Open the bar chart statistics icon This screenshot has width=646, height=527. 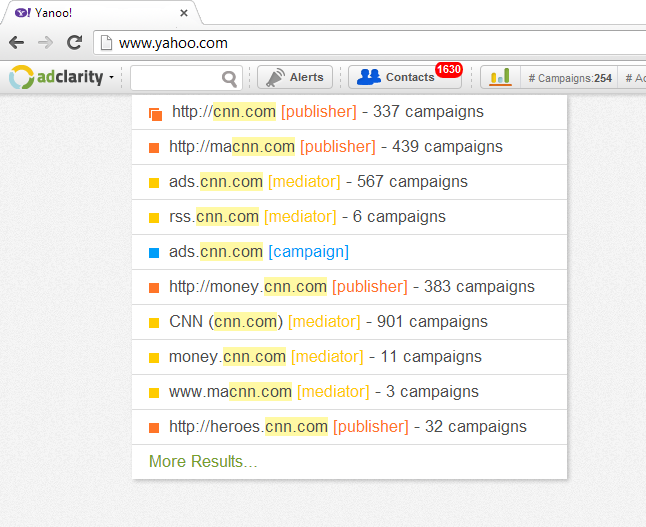click(500, 77)
